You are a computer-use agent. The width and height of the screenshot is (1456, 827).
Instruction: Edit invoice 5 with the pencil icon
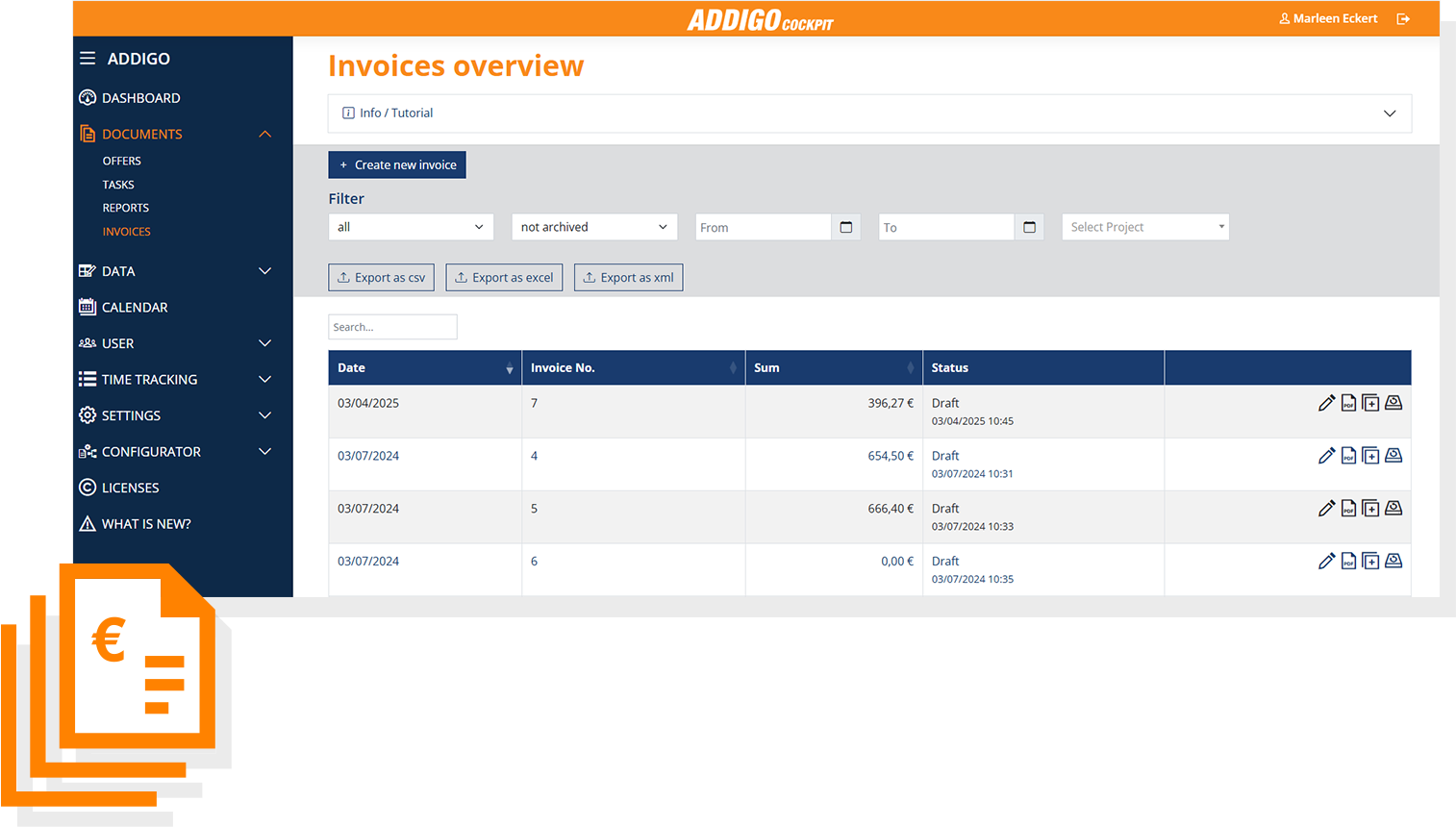tap(1326, 509)
